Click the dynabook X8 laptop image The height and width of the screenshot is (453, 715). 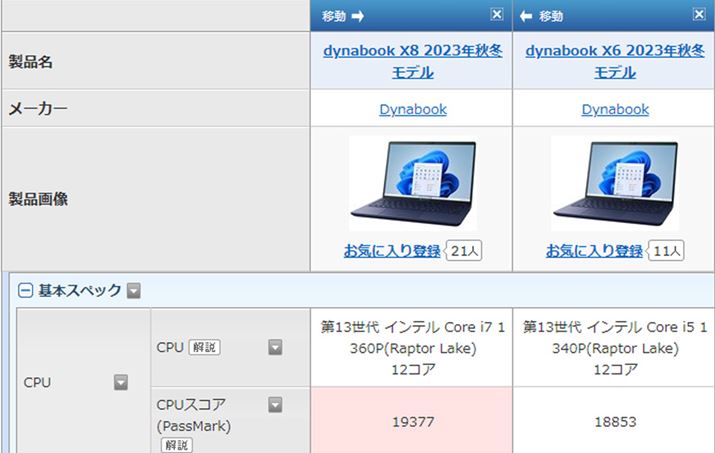[x=413, y=184]
